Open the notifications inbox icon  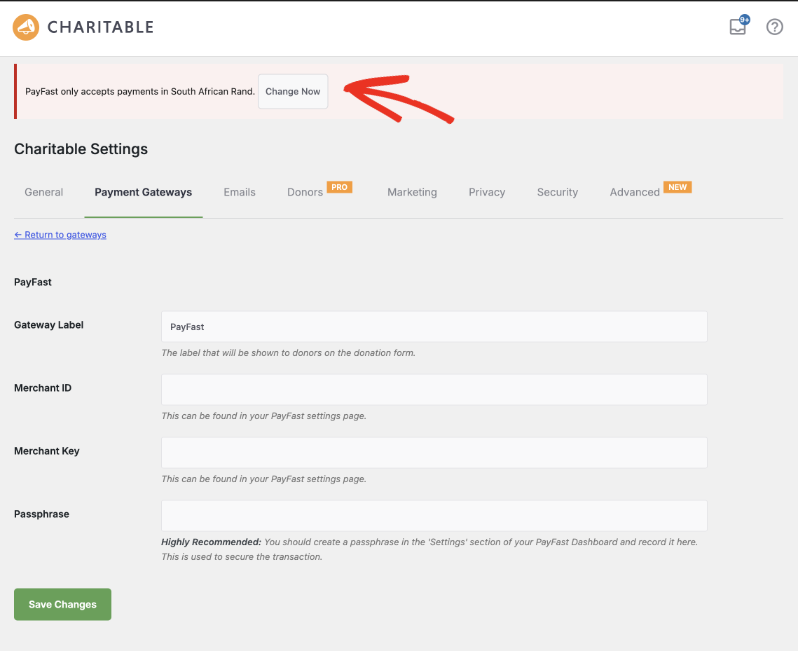(738, 26)
